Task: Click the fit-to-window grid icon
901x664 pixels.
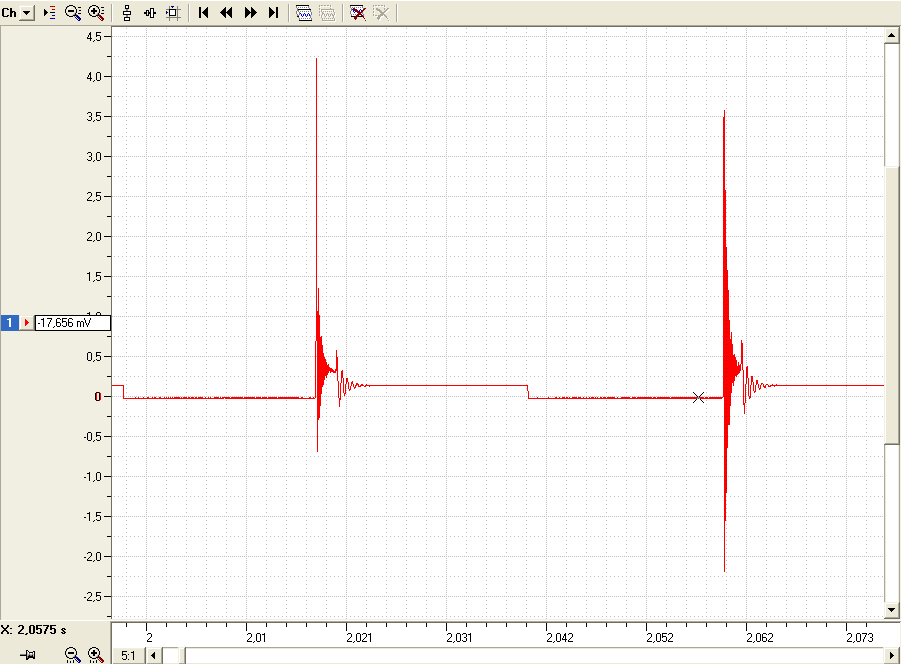Action: tap(173, 13)
